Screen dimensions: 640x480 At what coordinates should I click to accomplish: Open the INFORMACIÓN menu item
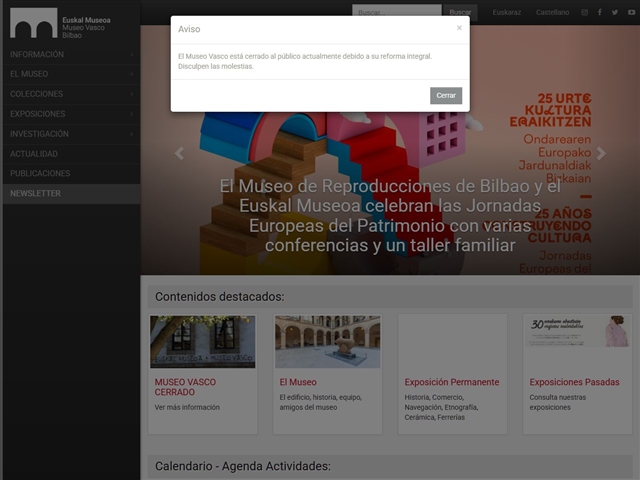71,54
